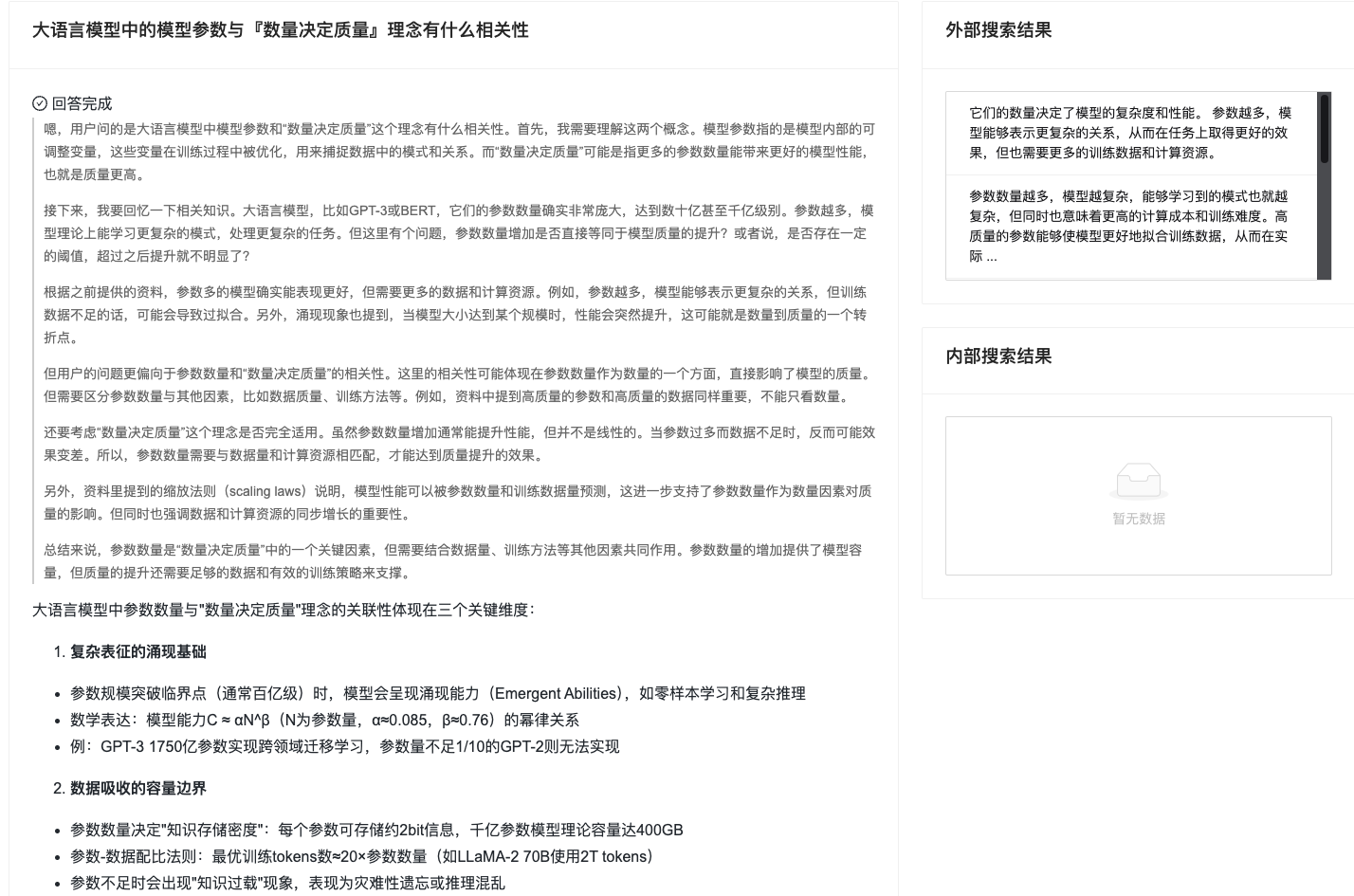Open the search result starting with 参数数量越多
Screen dimensions: 1354x896
pyautogui.click(x=1130, y=226)
